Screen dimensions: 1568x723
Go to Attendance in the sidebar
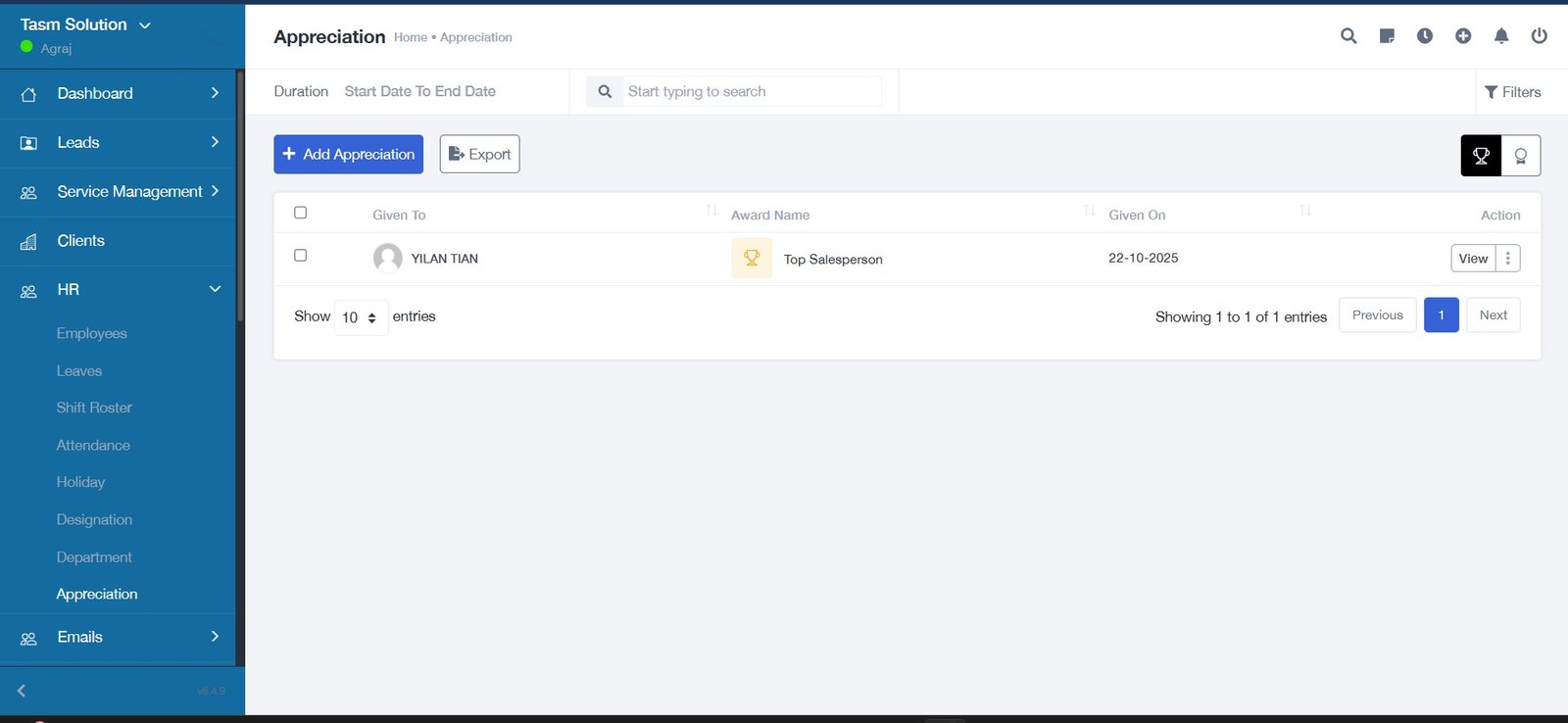point(93,445)
